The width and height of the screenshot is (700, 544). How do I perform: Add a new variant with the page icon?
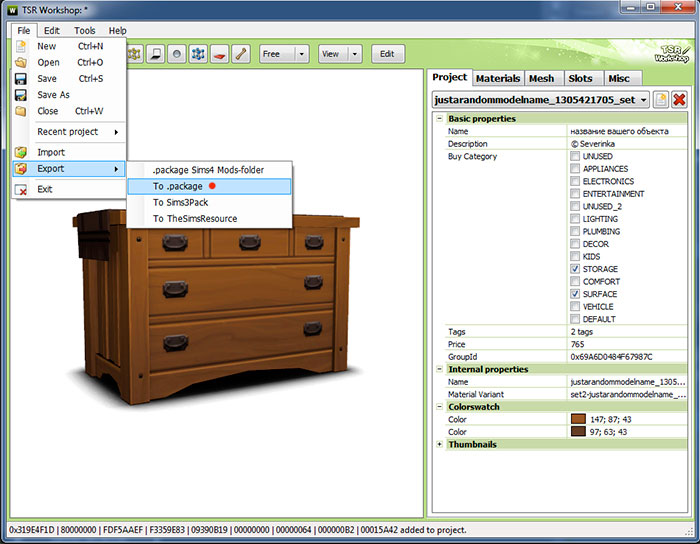tap(661, 99)
